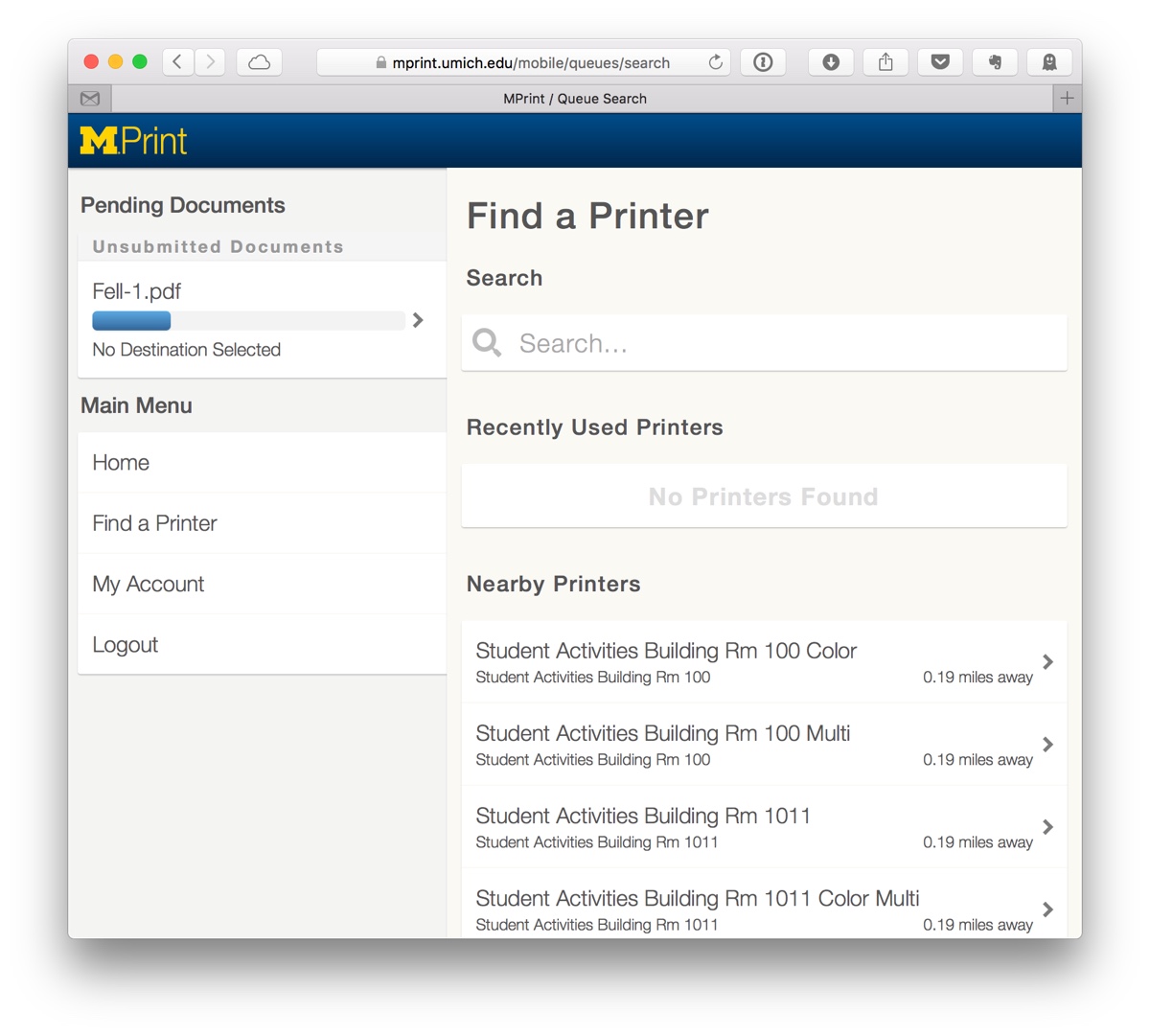Click Logout in Main Menu
The height and width of the screenshot is (1036, 1150).
(x=263, y=644)
